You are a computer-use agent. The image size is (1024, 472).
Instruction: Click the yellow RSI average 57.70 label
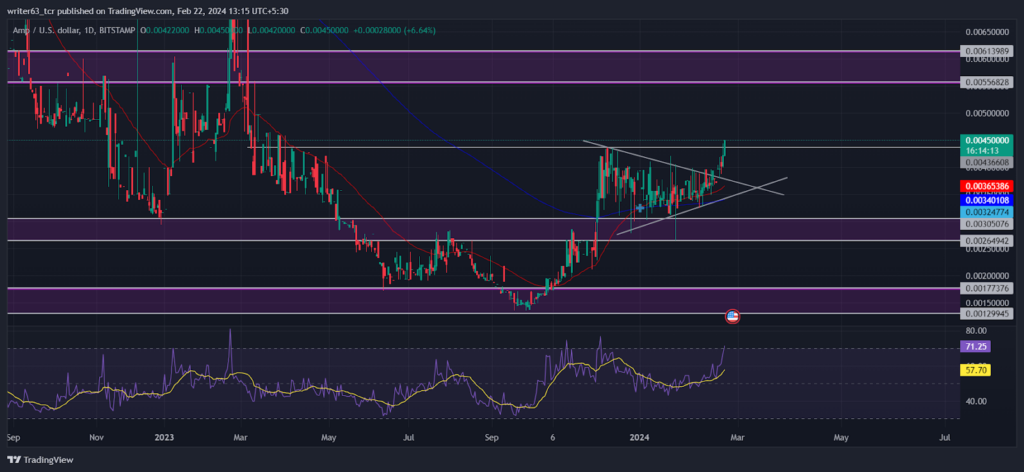pos(976,370)
